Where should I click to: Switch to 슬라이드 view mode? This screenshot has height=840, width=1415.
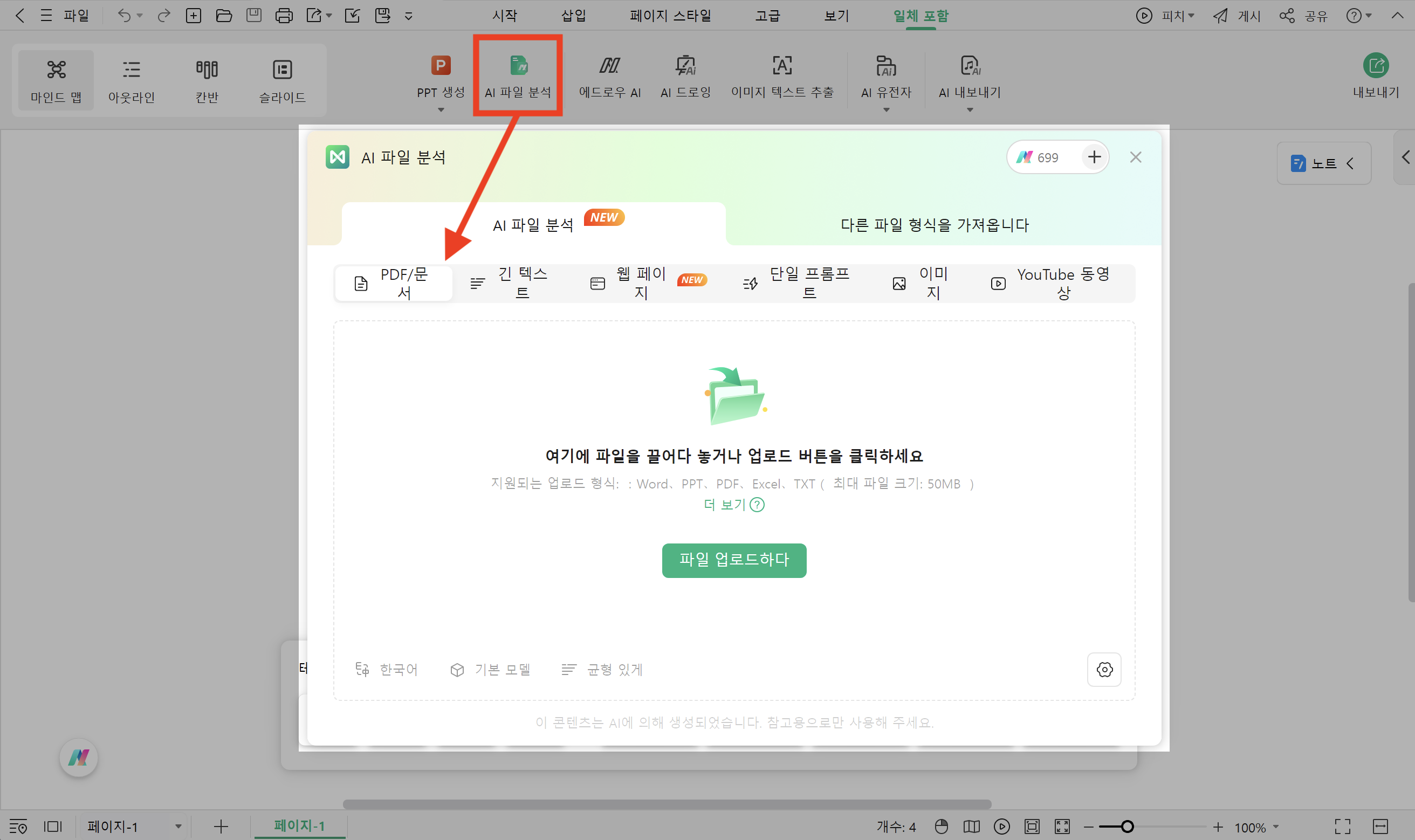click(282, 80)
